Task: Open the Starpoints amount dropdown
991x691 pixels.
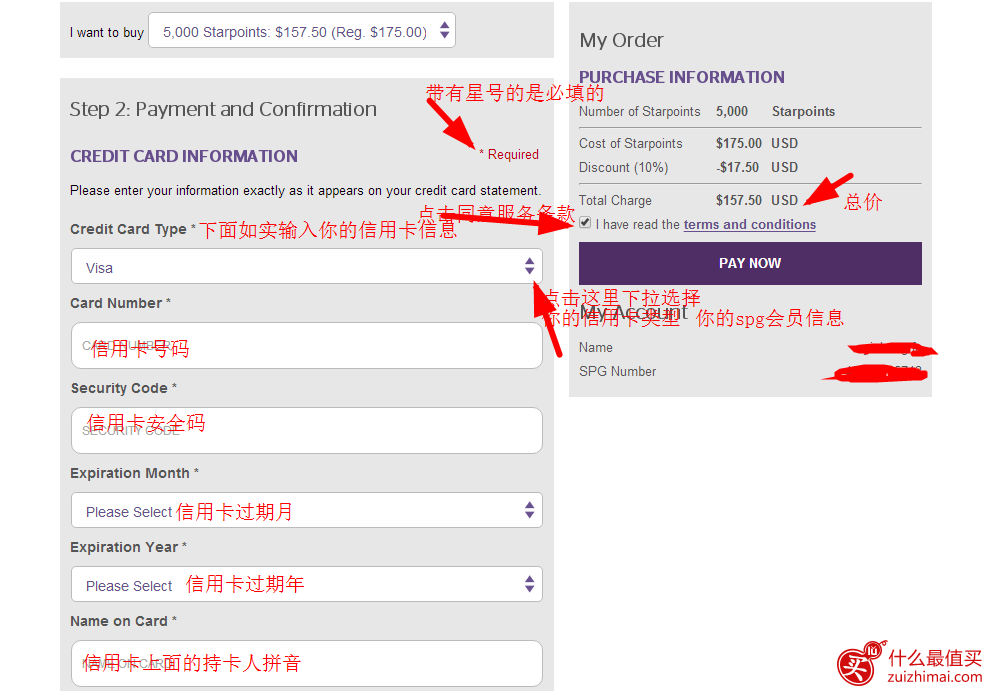Action: [301, 30]
